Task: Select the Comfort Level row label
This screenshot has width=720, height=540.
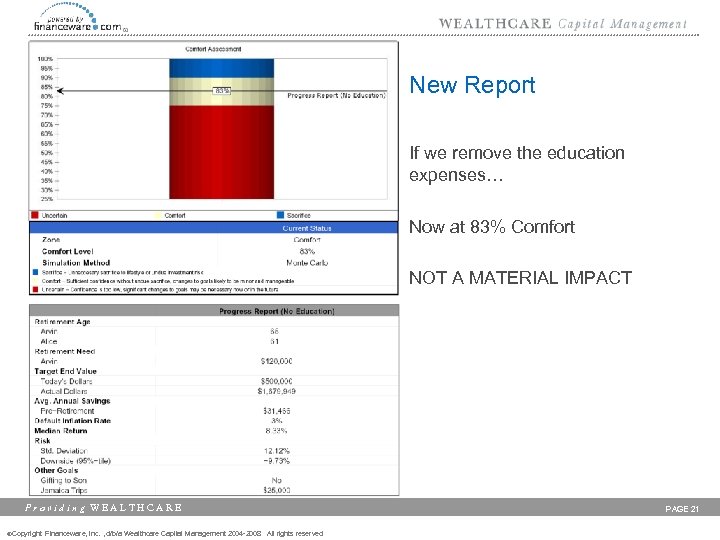Action: click(x=68, y=251)
